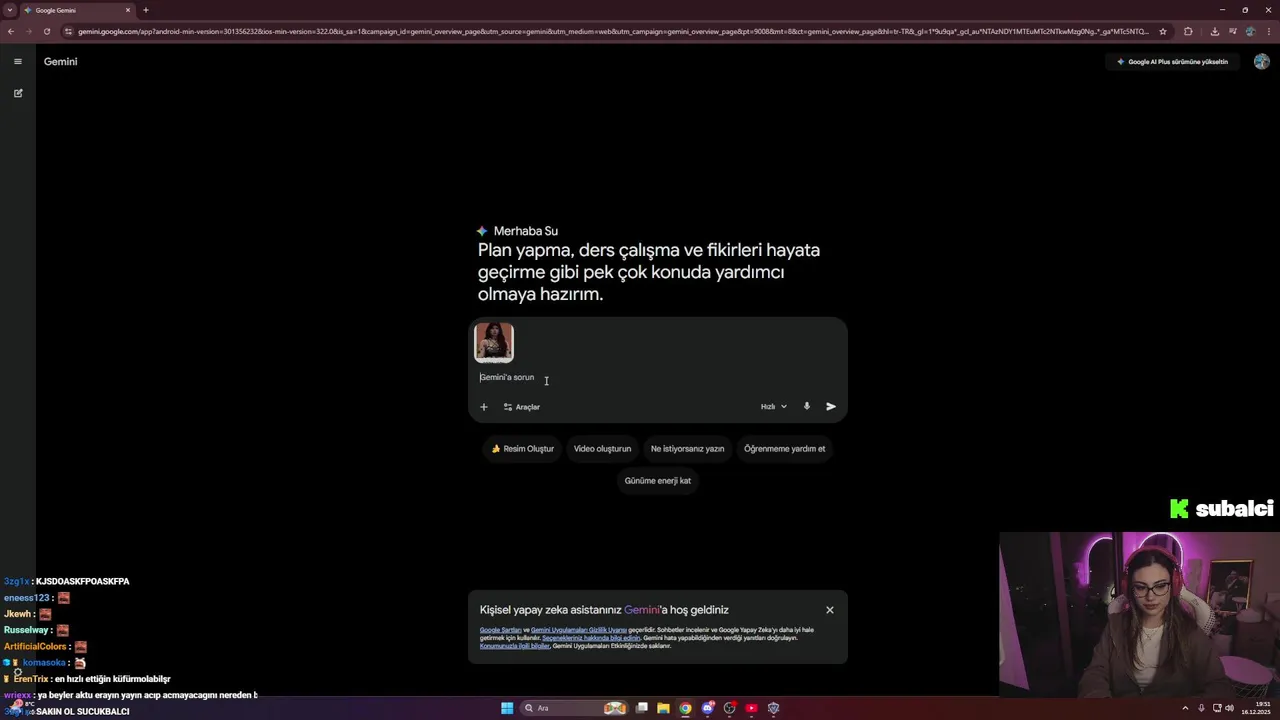Open OBS Studio from the taskbar
1280x720 pixels.
point(729,708)
